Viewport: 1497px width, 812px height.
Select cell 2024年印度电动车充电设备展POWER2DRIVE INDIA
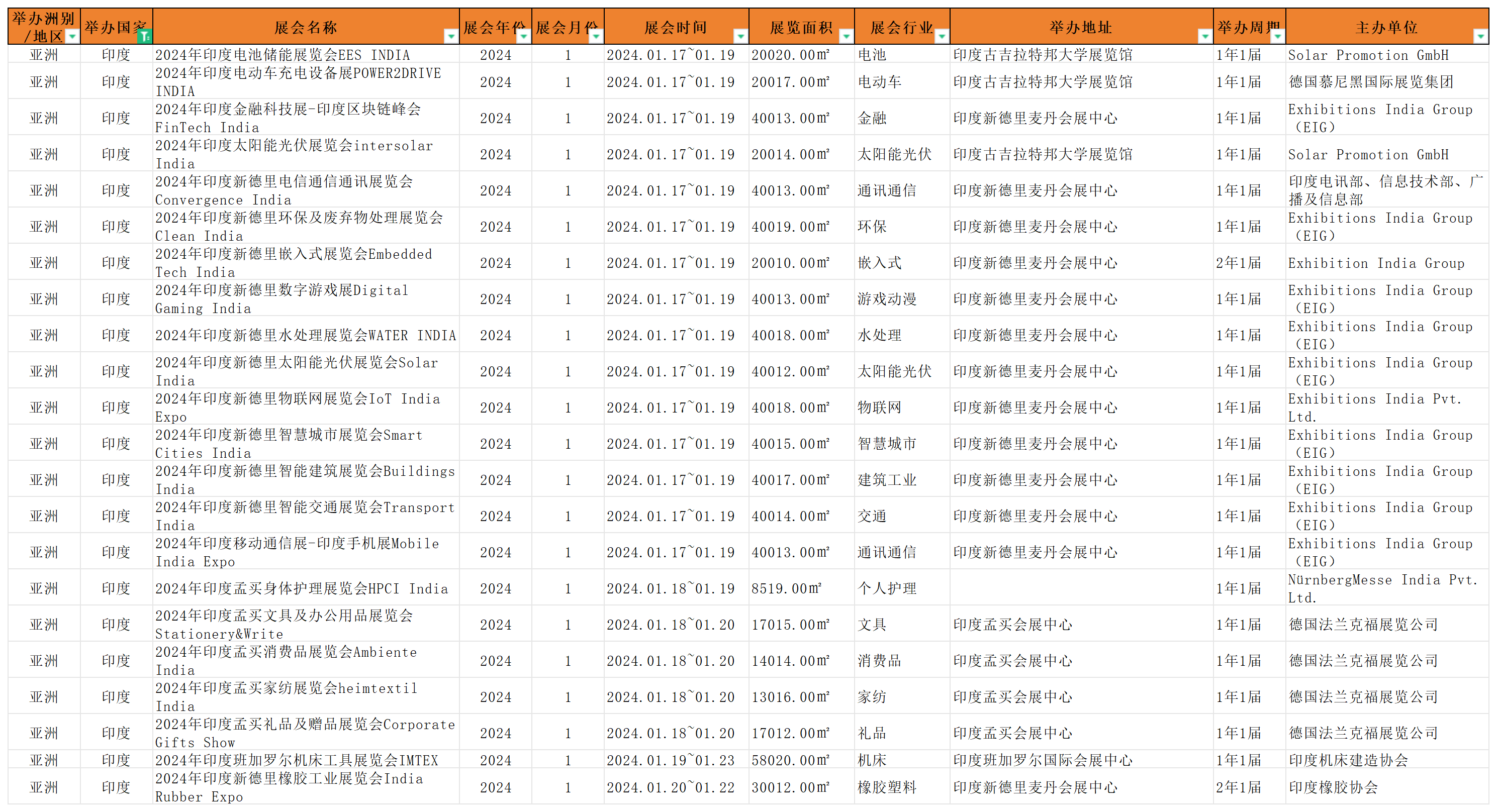[306, 81]
